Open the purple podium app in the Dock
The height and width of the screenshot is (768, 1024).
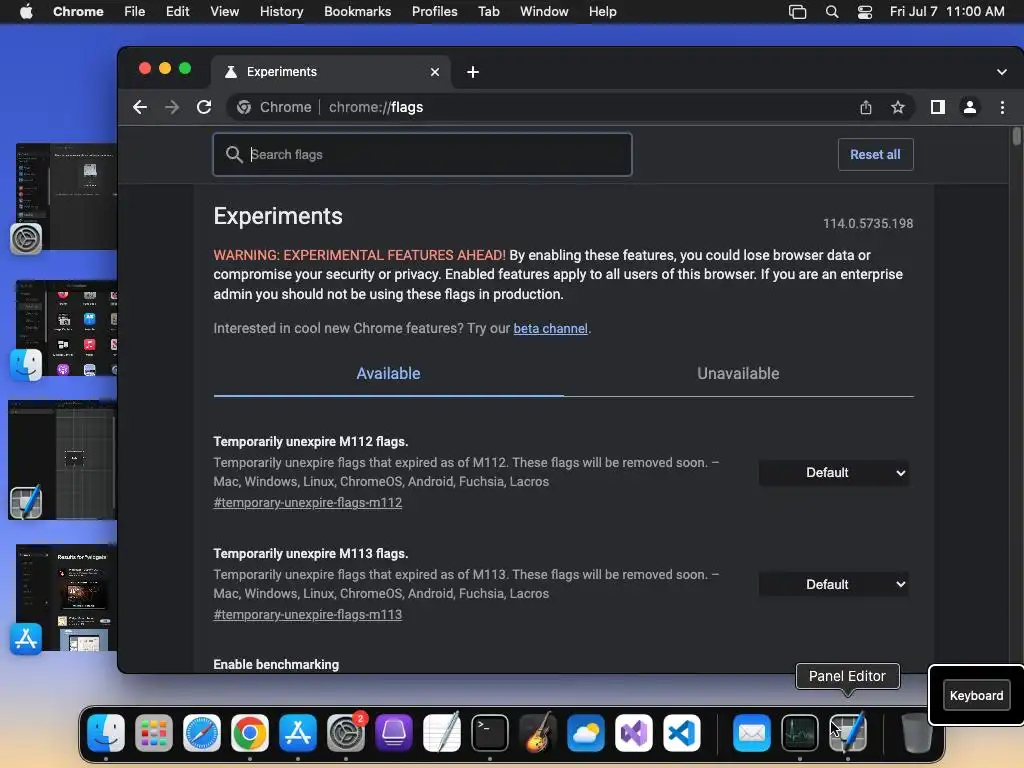[x=394, y=733]
